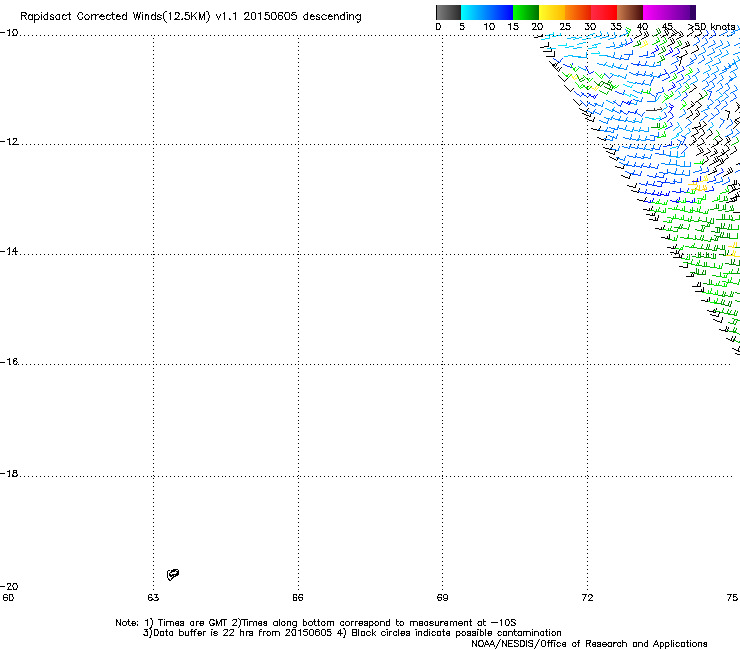Click the latitude label -10

point(9,32)
